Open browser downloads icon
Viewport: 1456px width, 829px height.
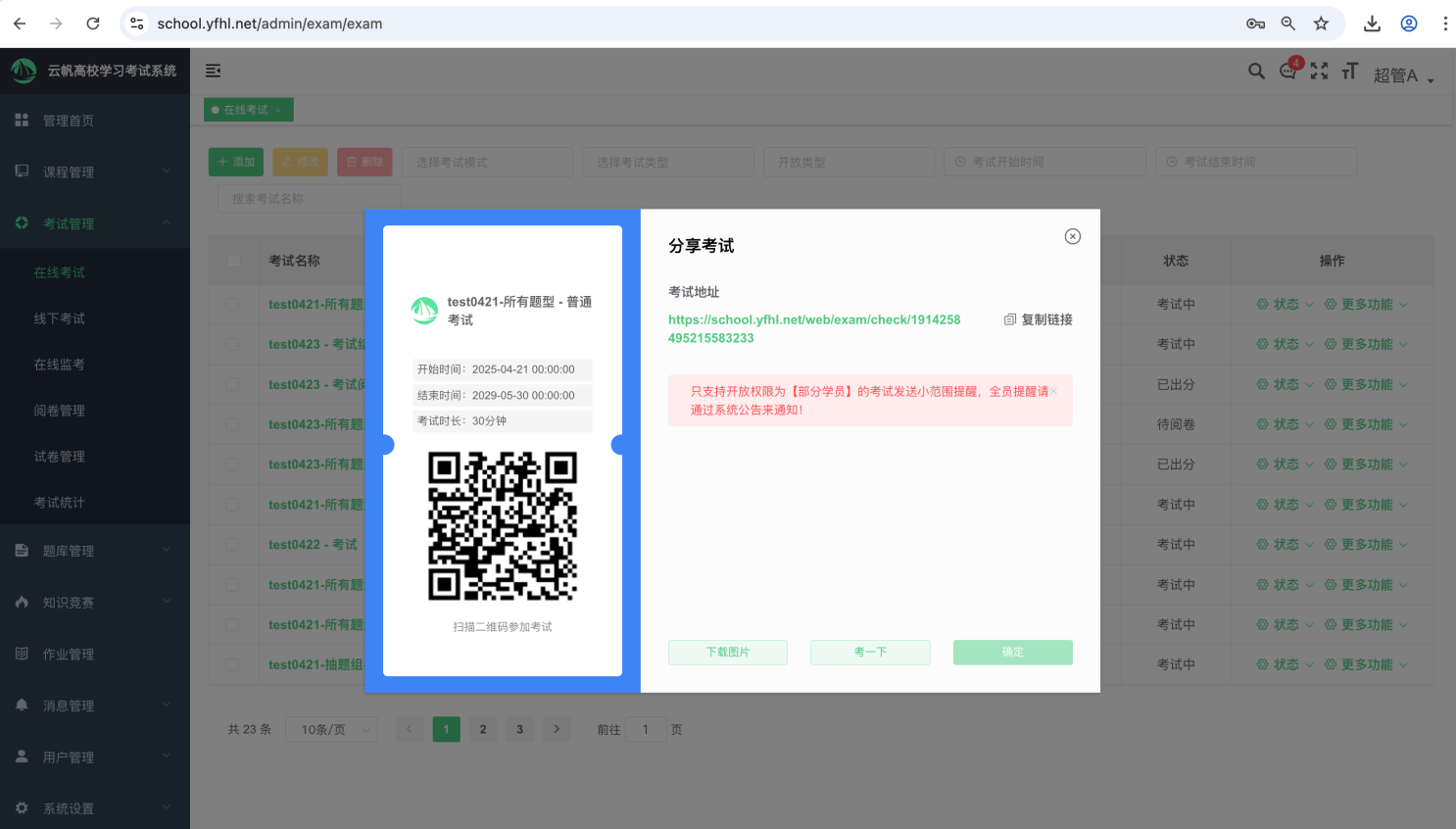(1372, 24)
